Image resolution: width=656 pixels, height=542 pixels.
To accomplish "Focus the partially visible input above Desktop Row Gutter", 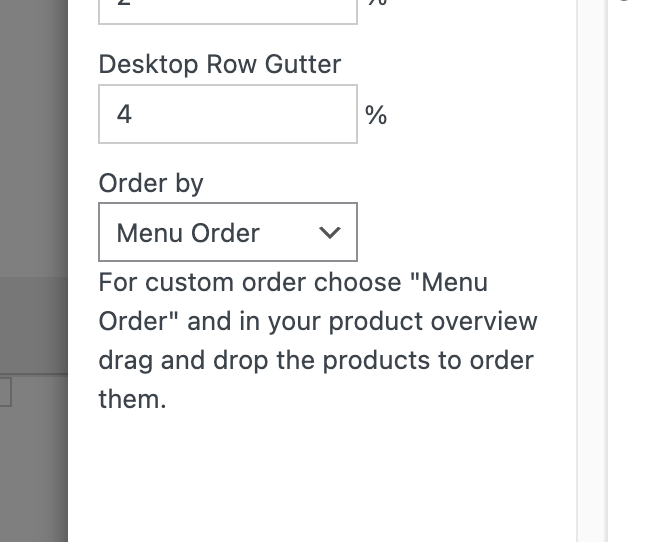I will pyautogui.click(x=227, y=10).
